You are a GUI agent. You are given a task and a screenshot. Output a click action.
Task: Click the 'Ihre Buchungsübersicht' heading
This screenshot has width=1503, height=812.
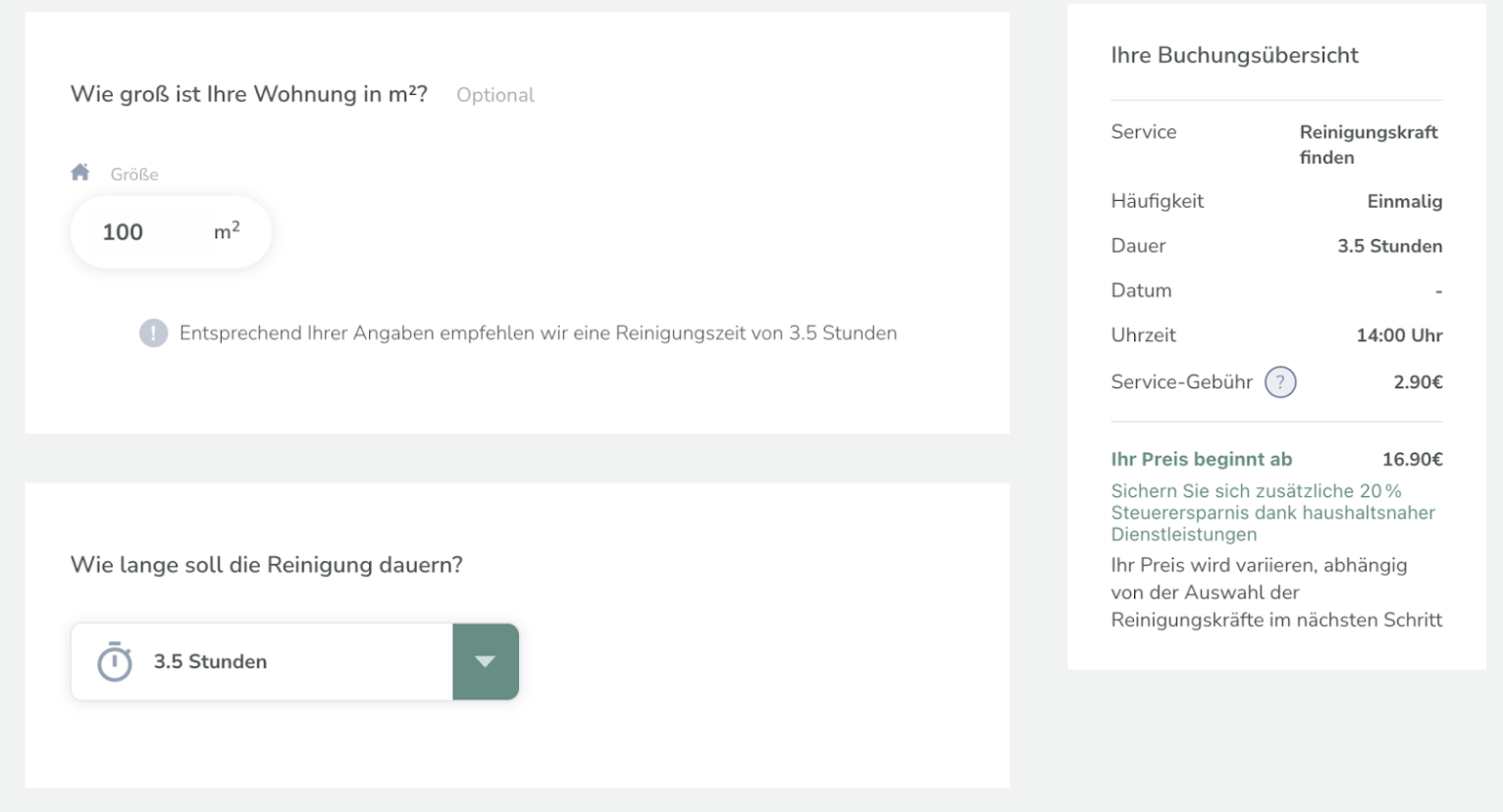[1234, 56]
